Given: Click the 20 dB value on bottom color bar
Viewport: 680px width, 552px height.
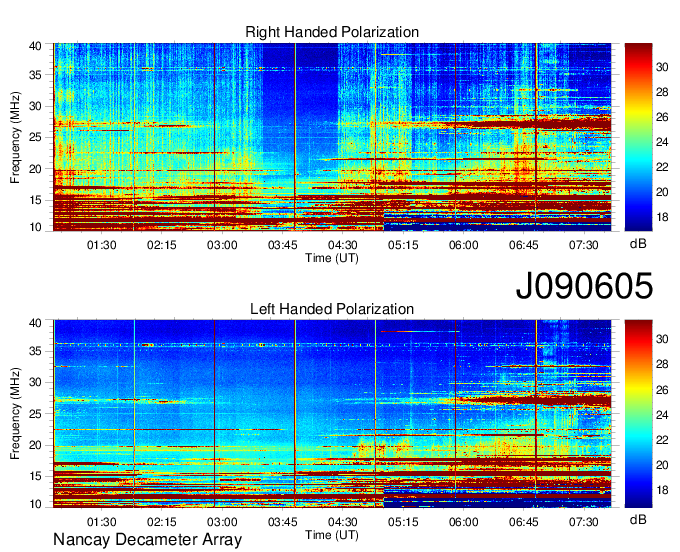Looking at the screenshot, I should coord(662,465).
